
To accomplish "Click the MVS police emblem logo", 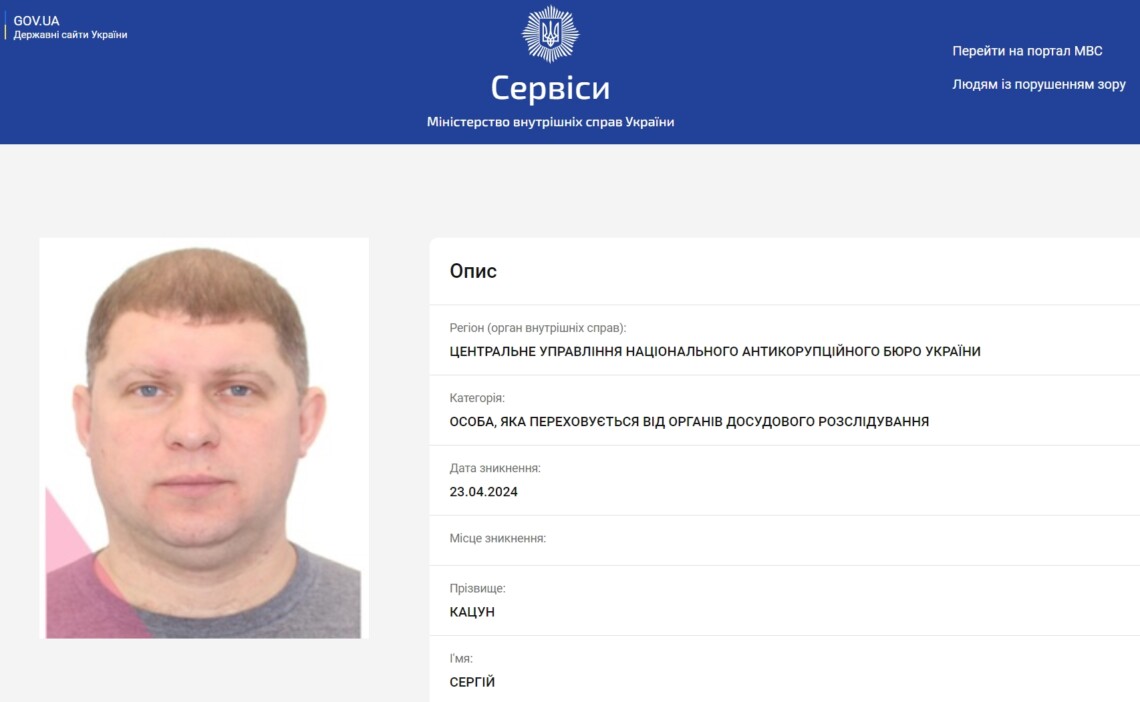I will click(550, 33).
